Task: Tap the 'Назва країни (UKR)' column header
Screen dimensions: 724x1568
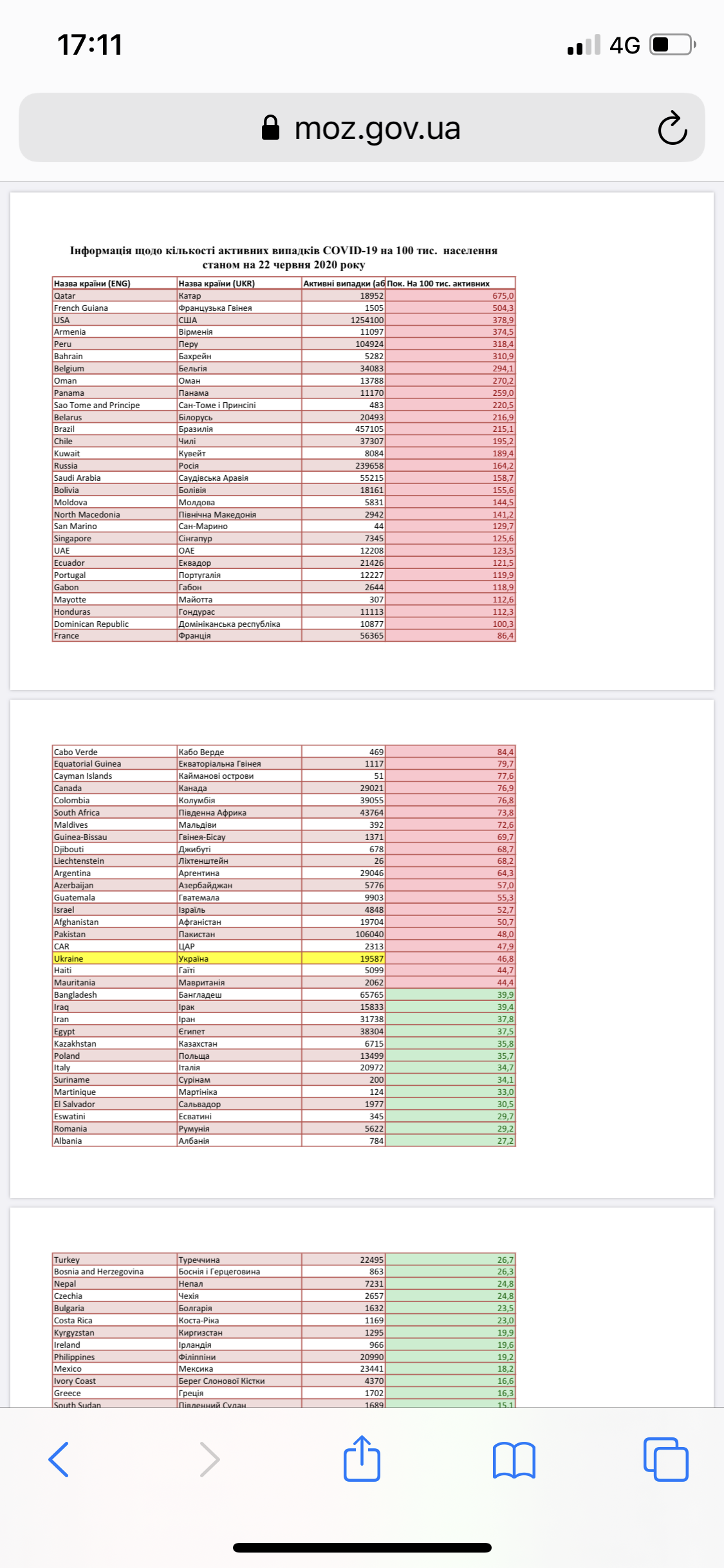Action: tap(217, 283)
